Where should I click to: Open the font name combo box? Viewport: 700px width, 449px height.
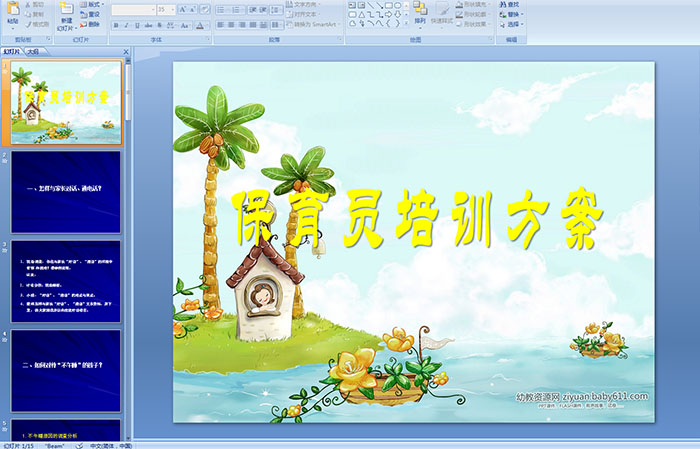pos(133,9)
